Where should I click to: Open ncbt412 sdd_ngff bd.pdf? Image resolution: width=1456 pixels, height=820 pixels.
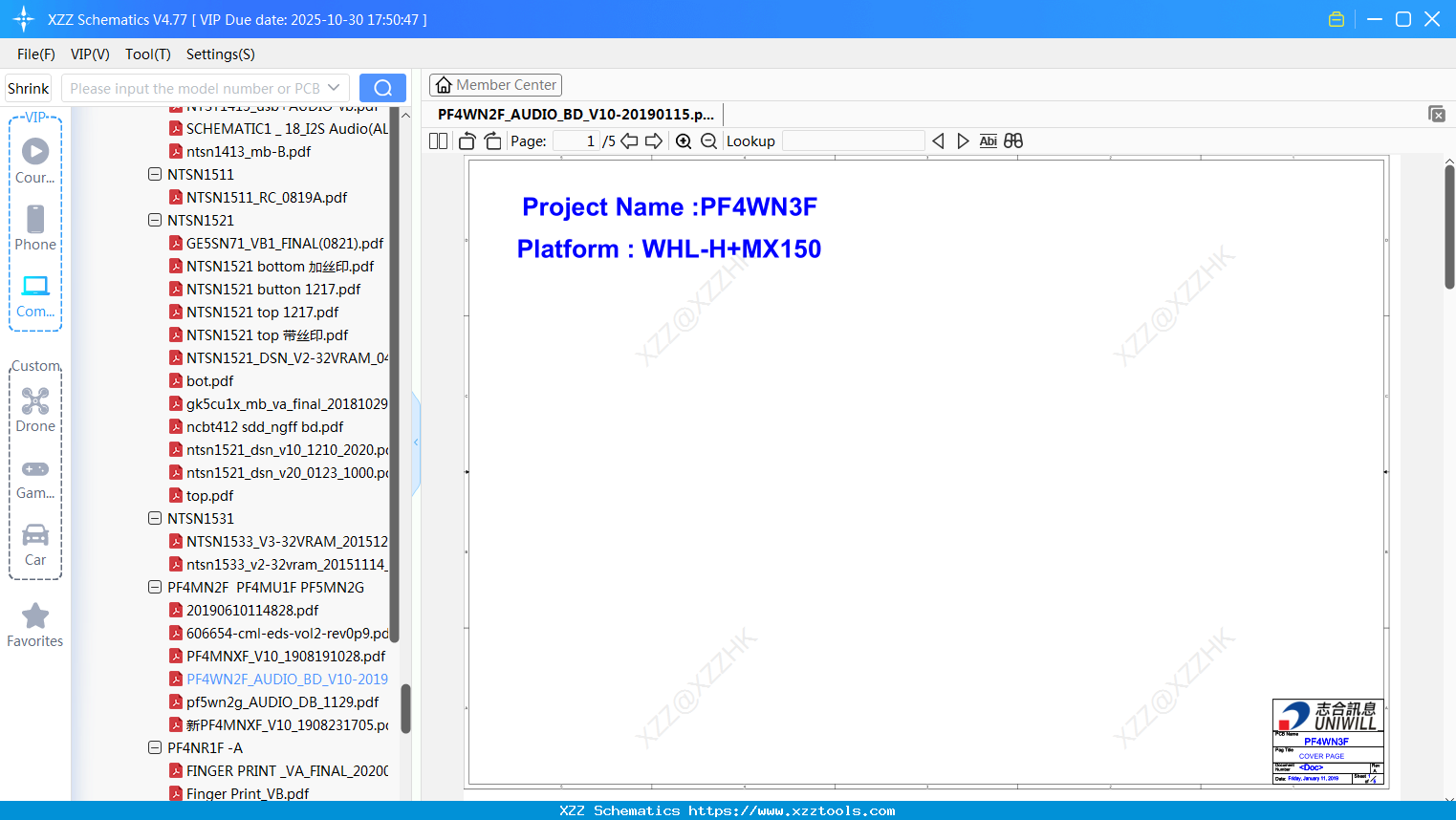coord(265,426)
